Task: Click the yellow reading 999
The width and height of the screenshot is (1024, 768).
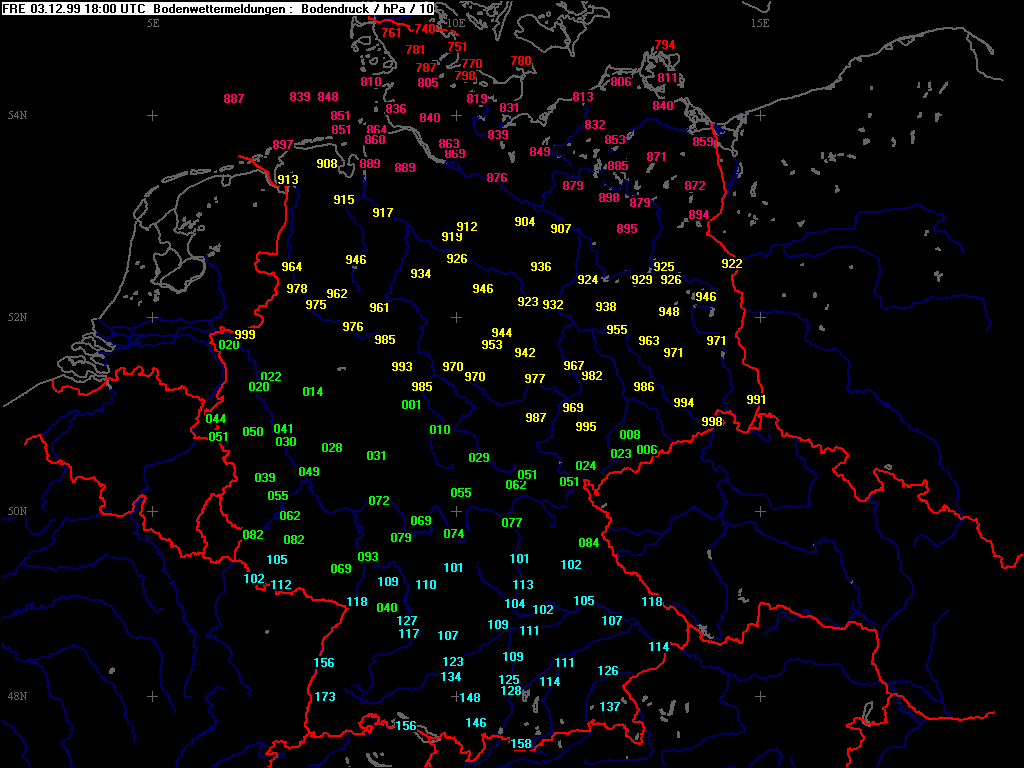Action: click(x=245, y=334)
